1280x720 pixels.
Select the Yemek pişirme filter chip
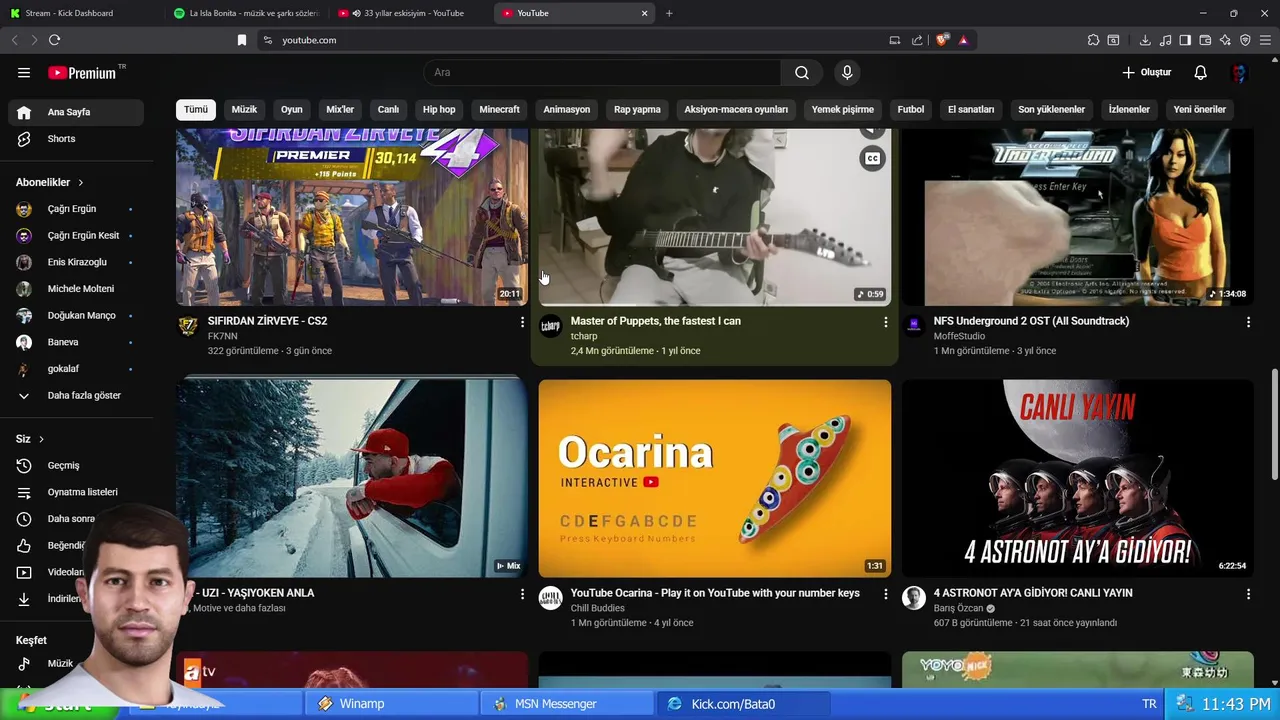click(842, 109)
